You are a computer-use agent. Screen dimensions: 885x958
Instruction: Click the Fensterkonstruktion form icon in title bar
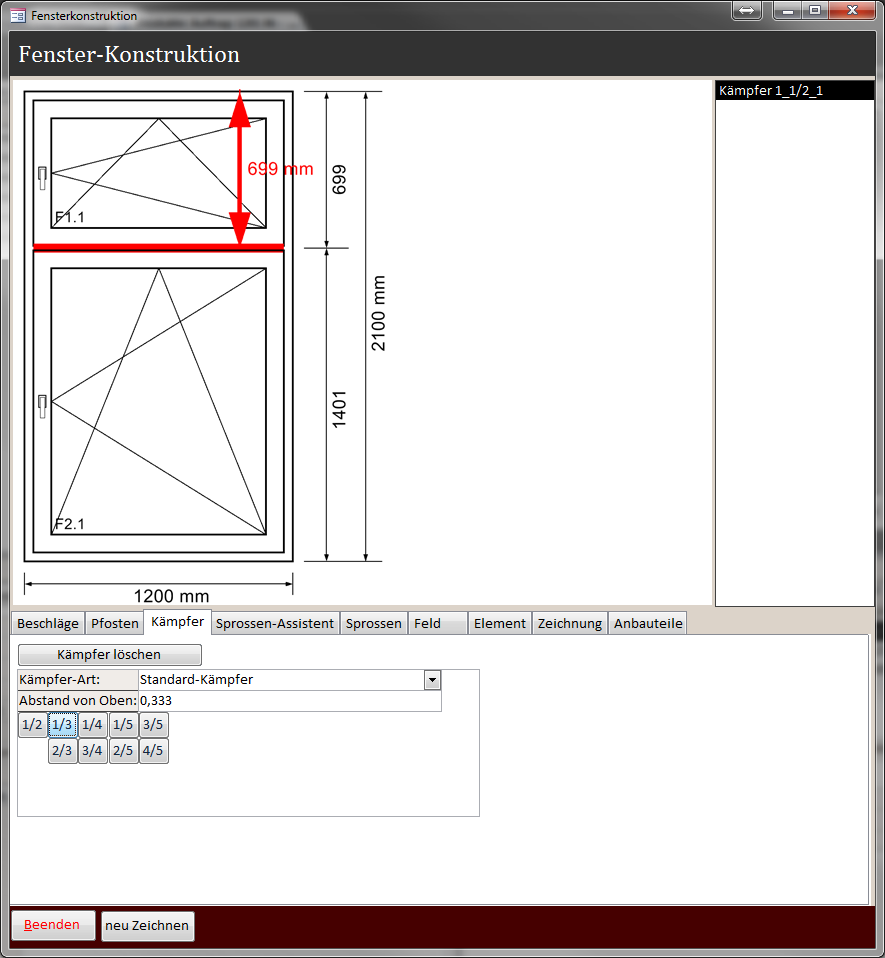point(18,15)
